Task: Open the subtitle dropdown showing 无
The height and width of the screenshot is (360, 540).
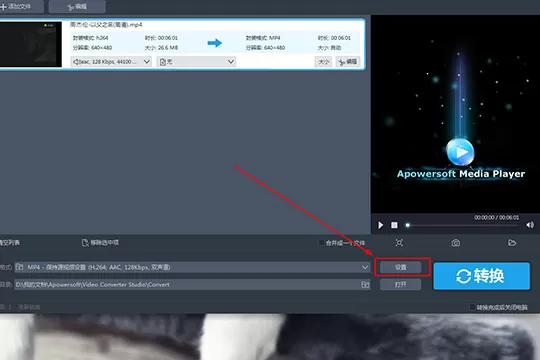Action: pyautogui.click(x=196, y=62)
